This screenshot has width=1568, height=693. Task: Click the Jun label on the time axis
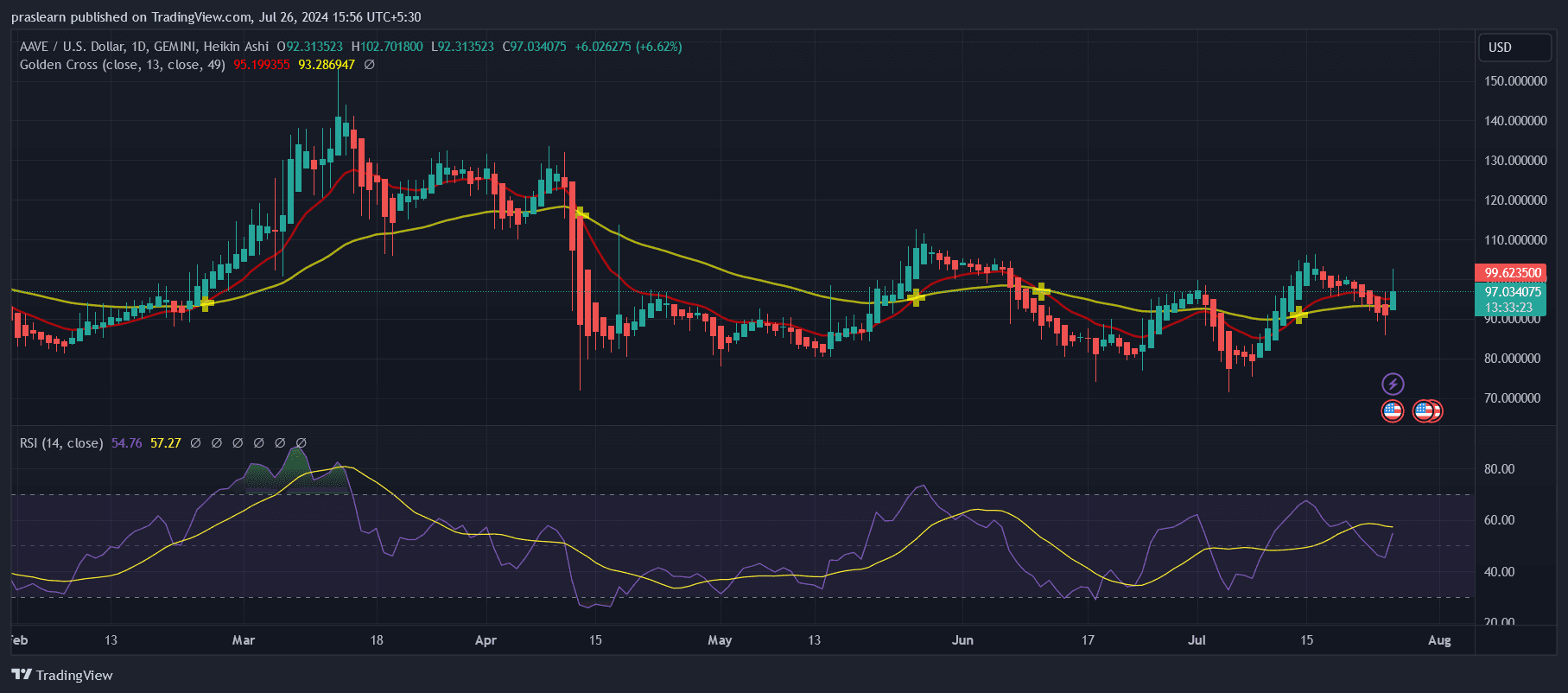[x=962, y=640]
